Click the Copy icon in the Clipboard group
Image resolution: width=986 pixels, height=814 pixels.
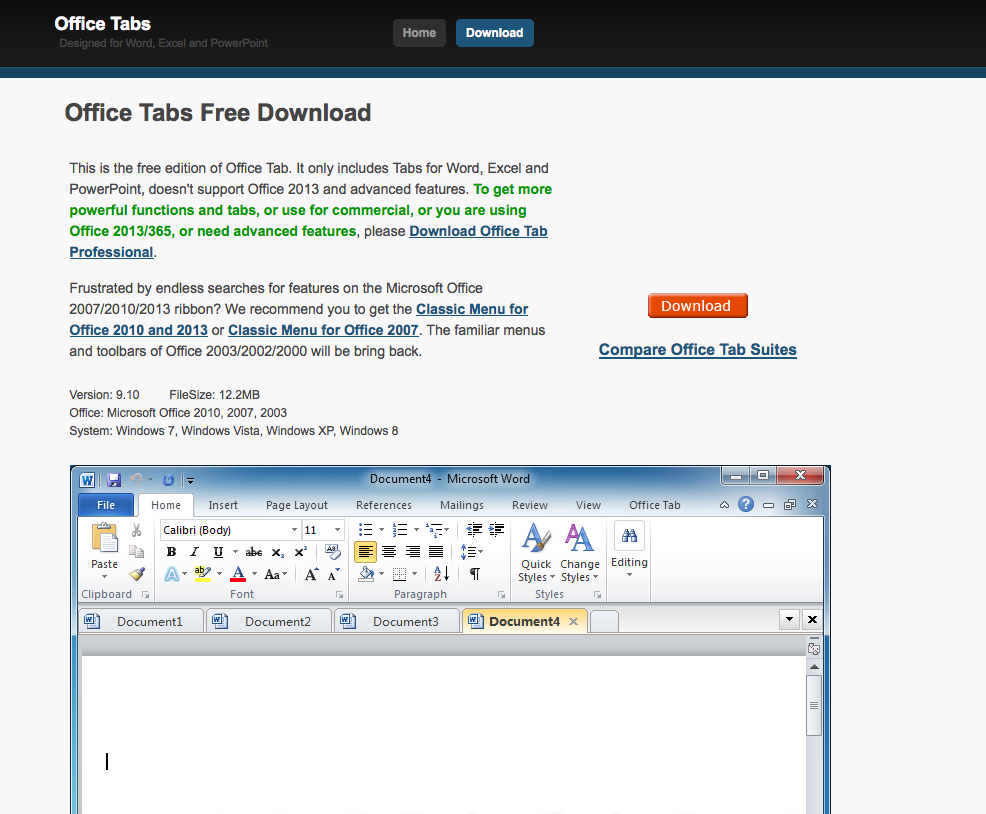tap(136, 552)
